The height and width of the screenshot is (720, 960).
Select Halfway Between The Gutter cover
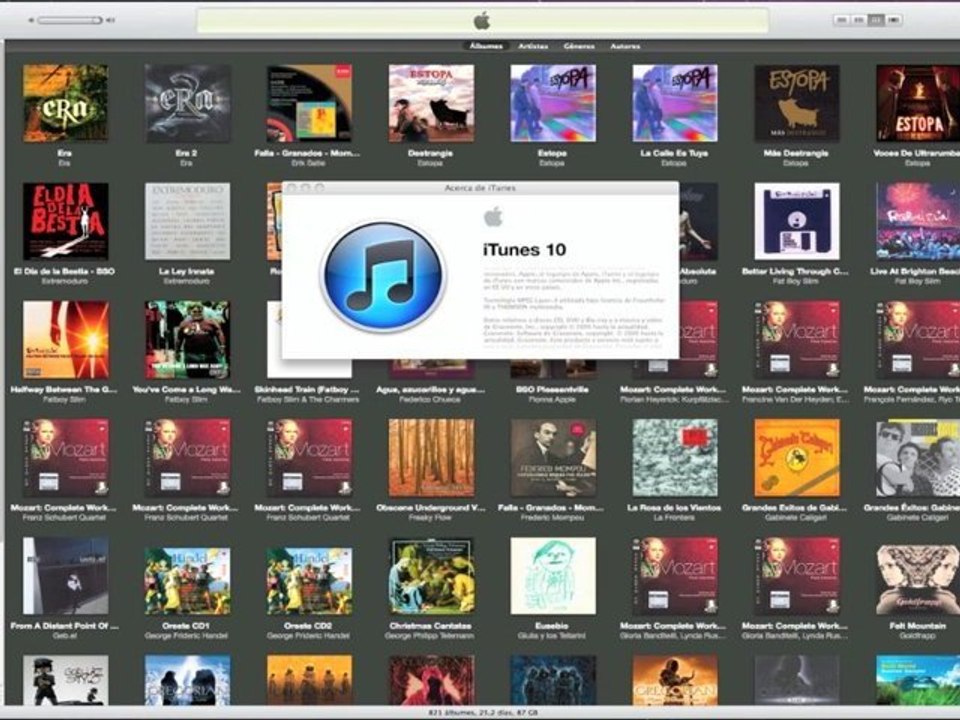pyautogui.click(x=66, y=339)
